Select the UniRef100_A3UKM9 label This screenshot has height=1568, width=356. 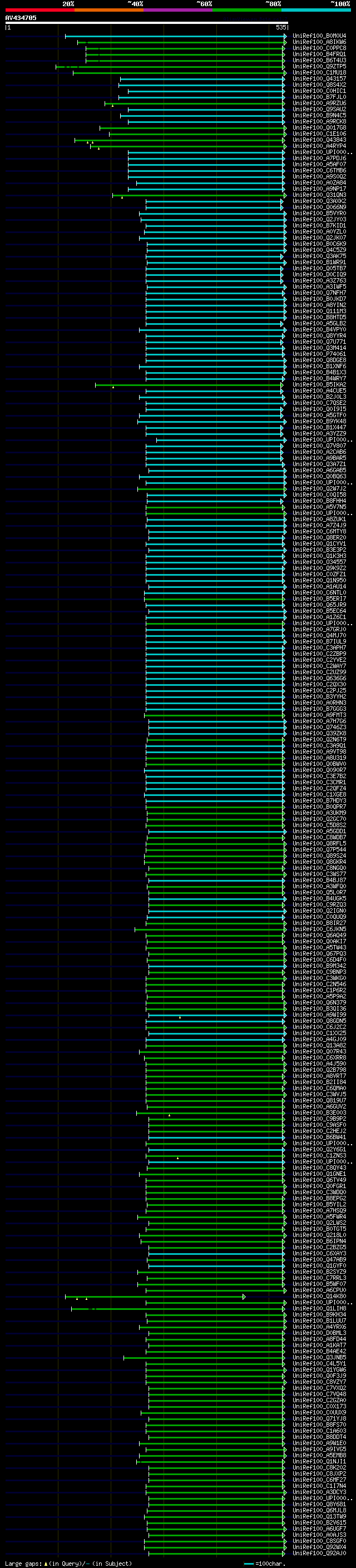point(319,813)
